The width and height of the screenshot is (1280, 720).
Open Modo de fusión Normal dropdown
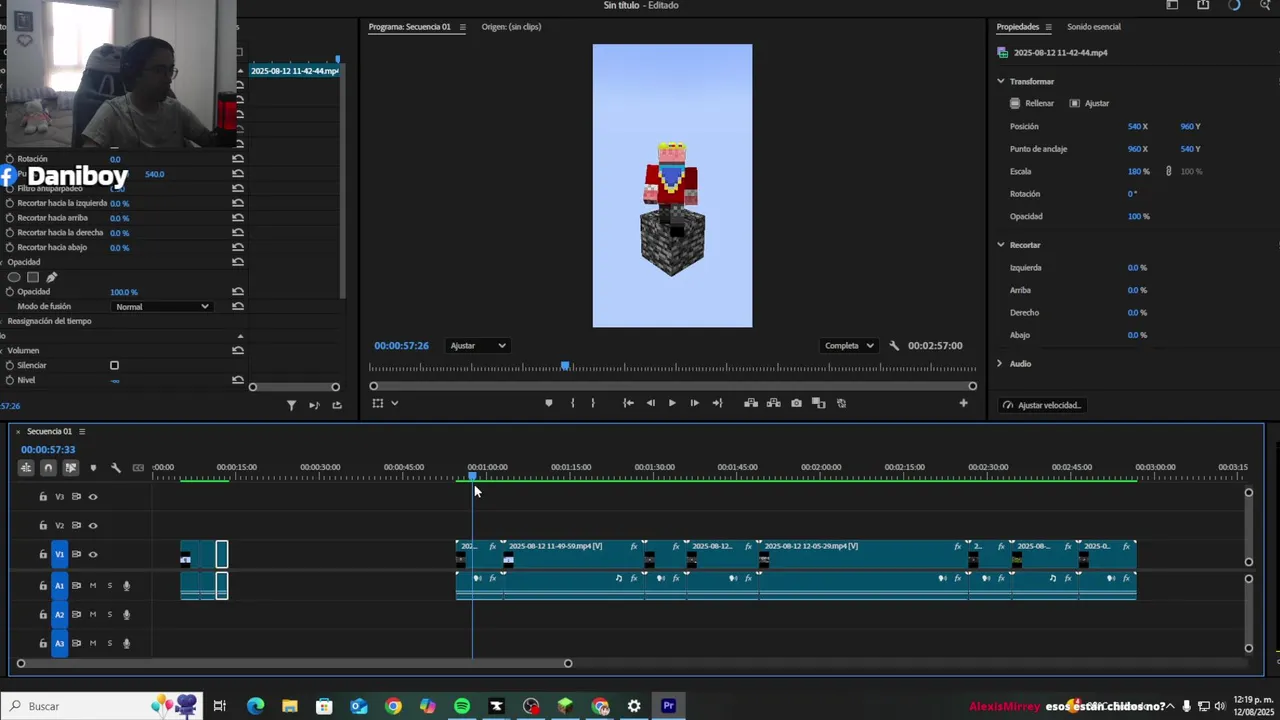162,307
